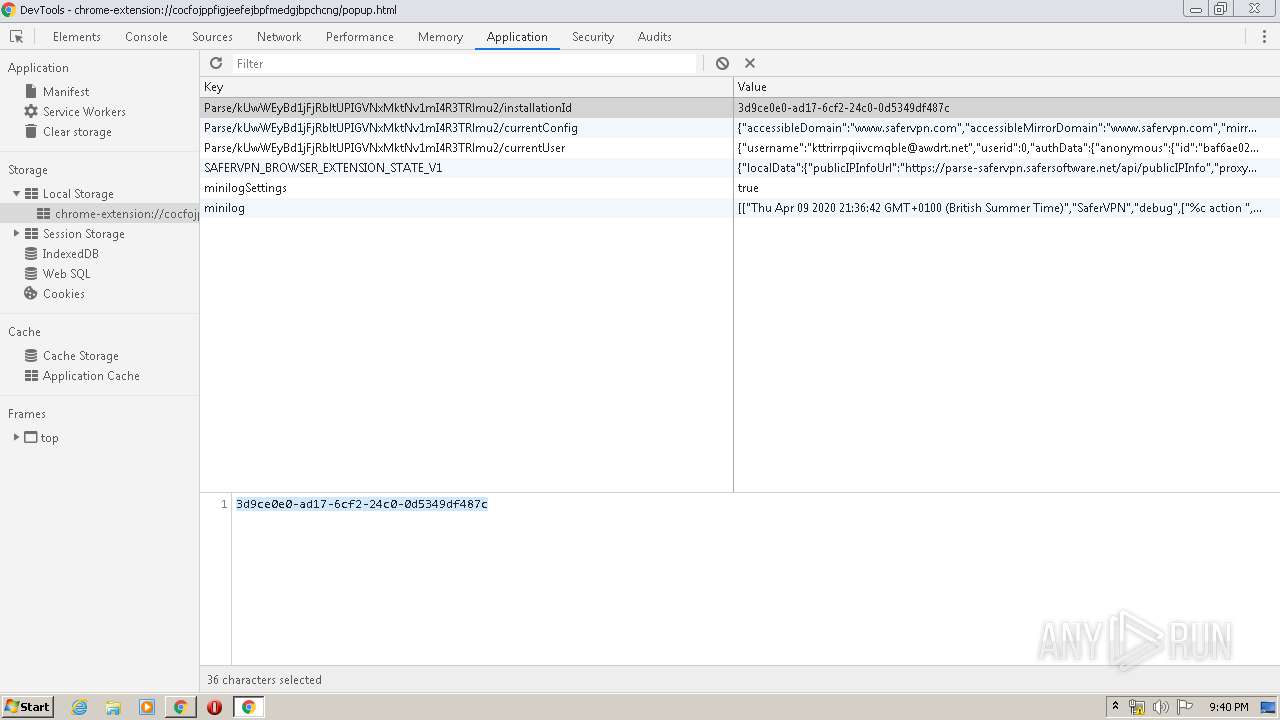The width and height of the screenshot is (1280, 720).
Task: Open Application Cache item
Action: point(91,376)
